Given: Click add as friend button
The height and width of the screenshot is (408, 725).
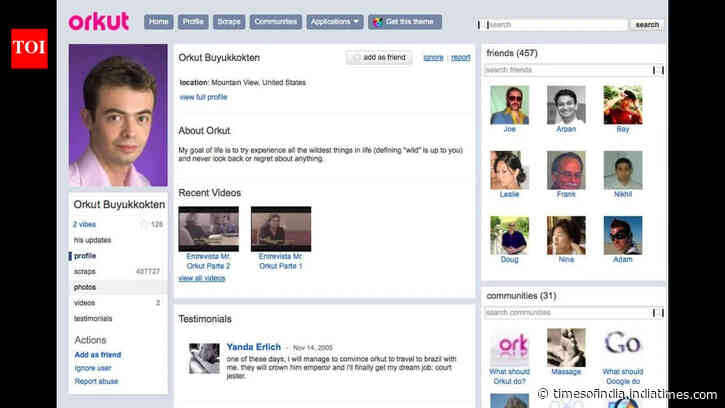Looking at the screenshot, I should tap(379, 57).
